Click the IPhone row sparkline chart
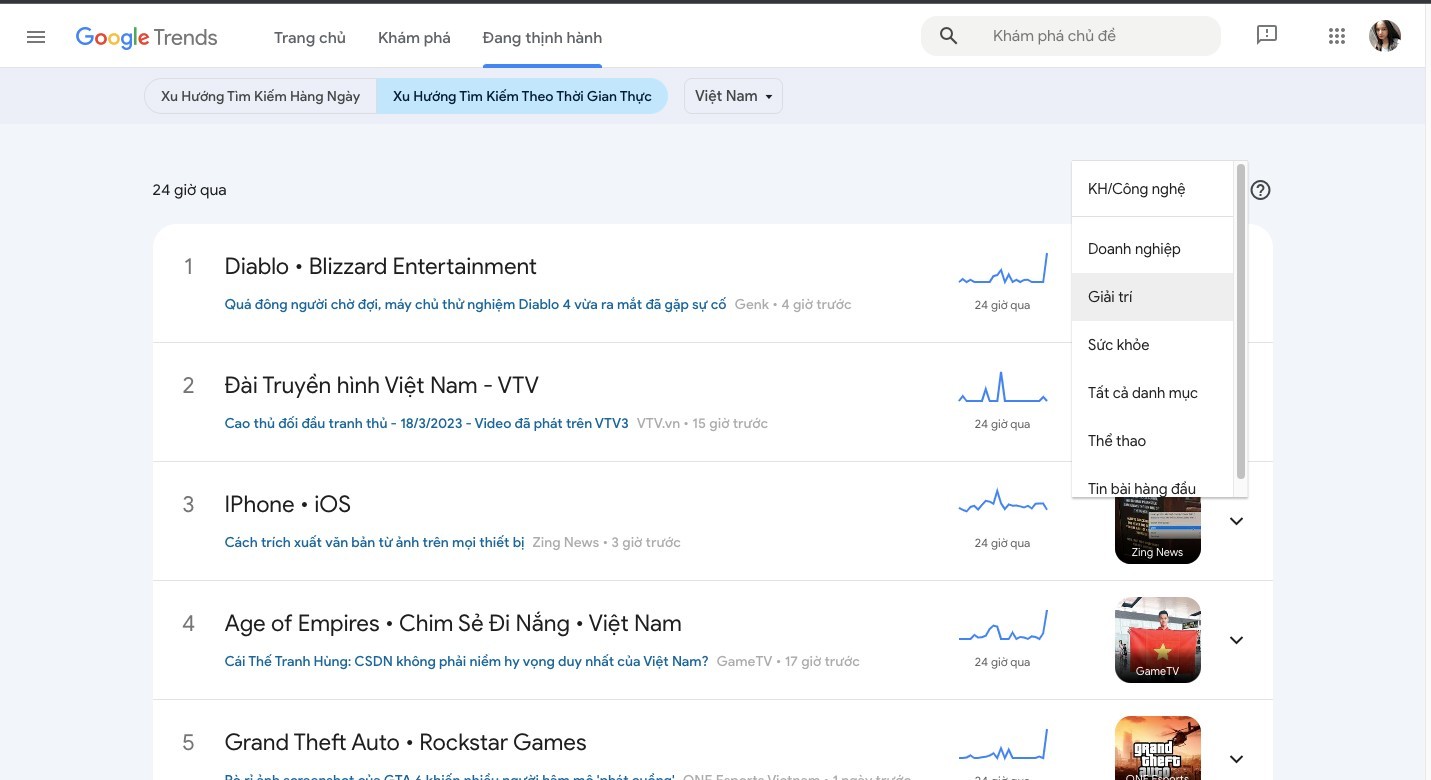The image size is (1431, 780). 1002,501
